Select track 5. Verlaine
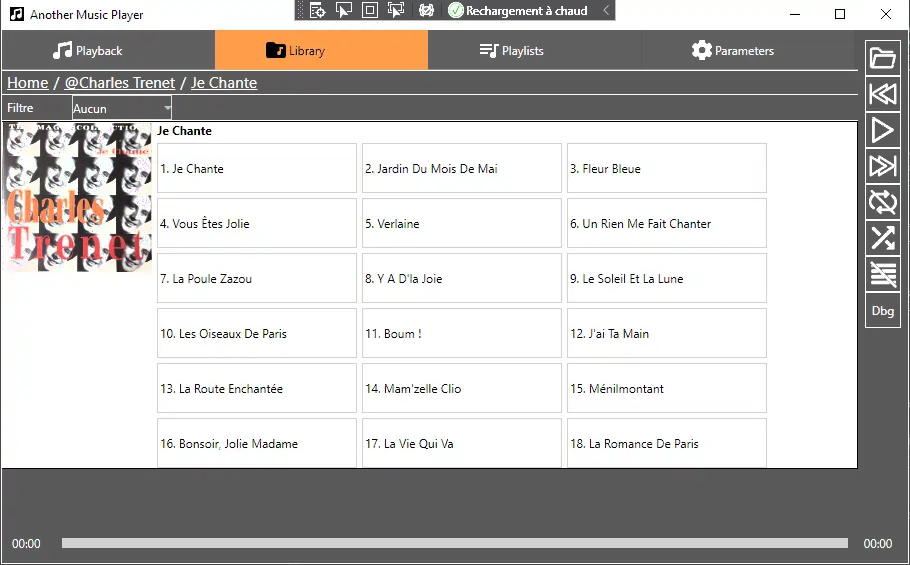Screen dimensions: 910x565 click(x=461, y=223)
